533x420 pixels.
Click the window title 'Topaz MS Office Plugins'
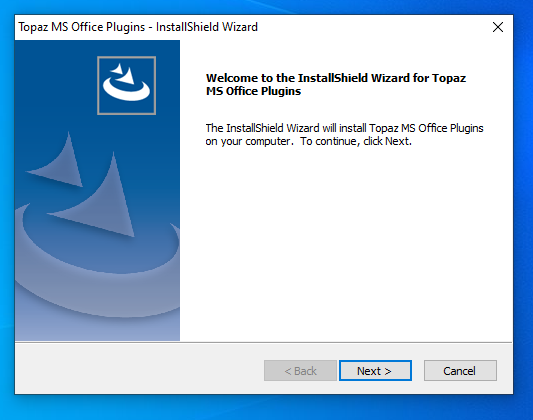pyautogui.click(x=82, y=27)
